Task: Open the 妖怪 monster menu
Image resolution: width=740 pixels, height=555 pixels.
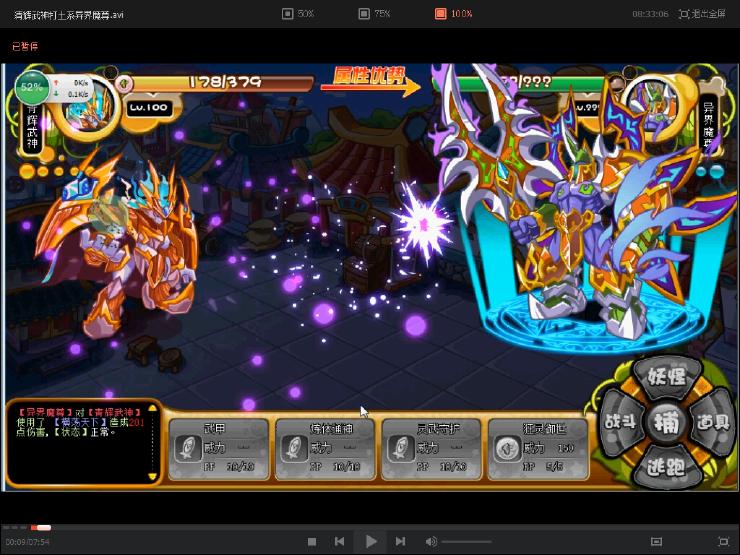Action: coord(666,377)
